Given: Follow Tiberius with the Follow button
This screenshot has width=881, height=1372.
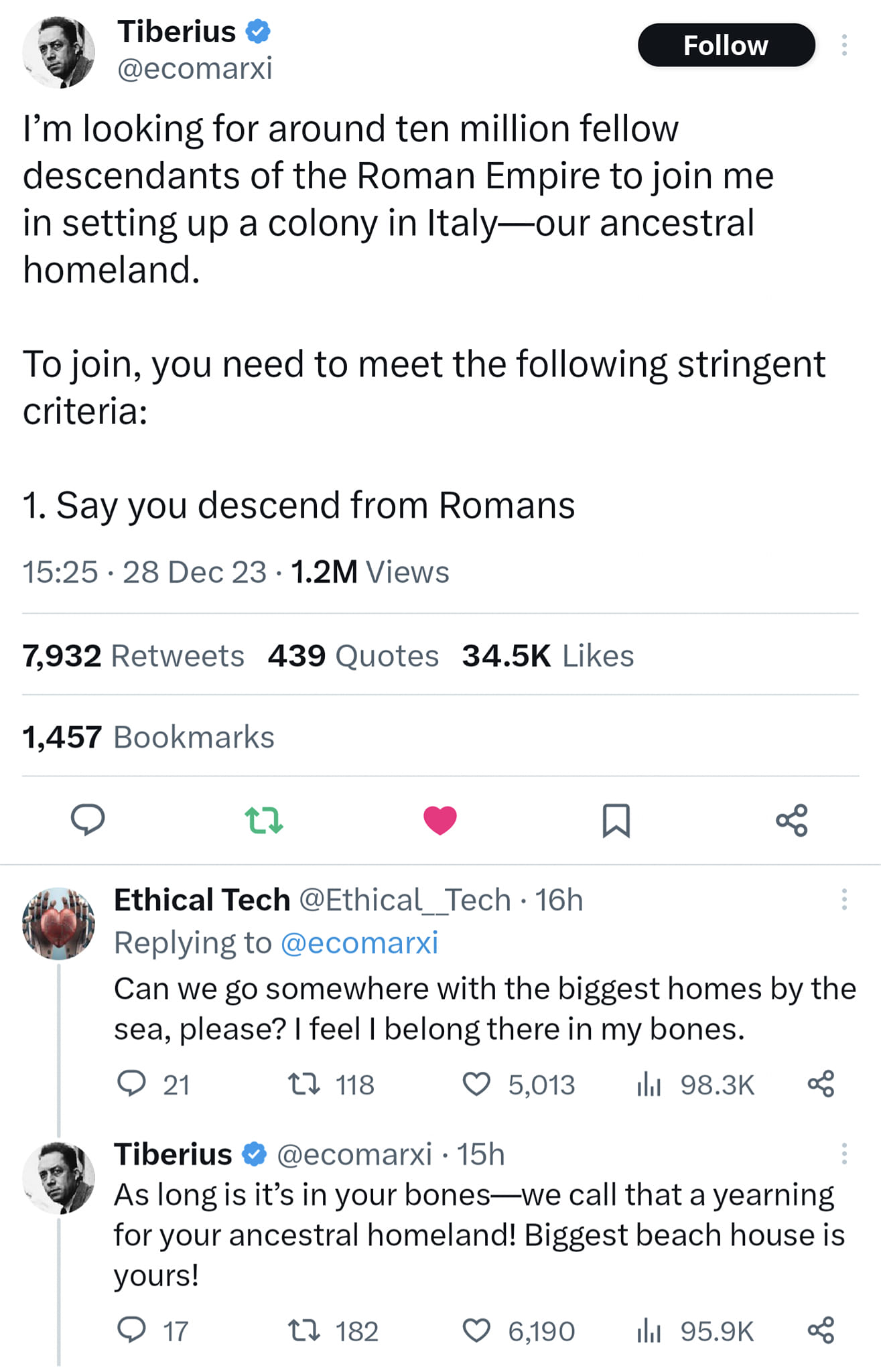Looking at the screenshot, I should [726, 46].
